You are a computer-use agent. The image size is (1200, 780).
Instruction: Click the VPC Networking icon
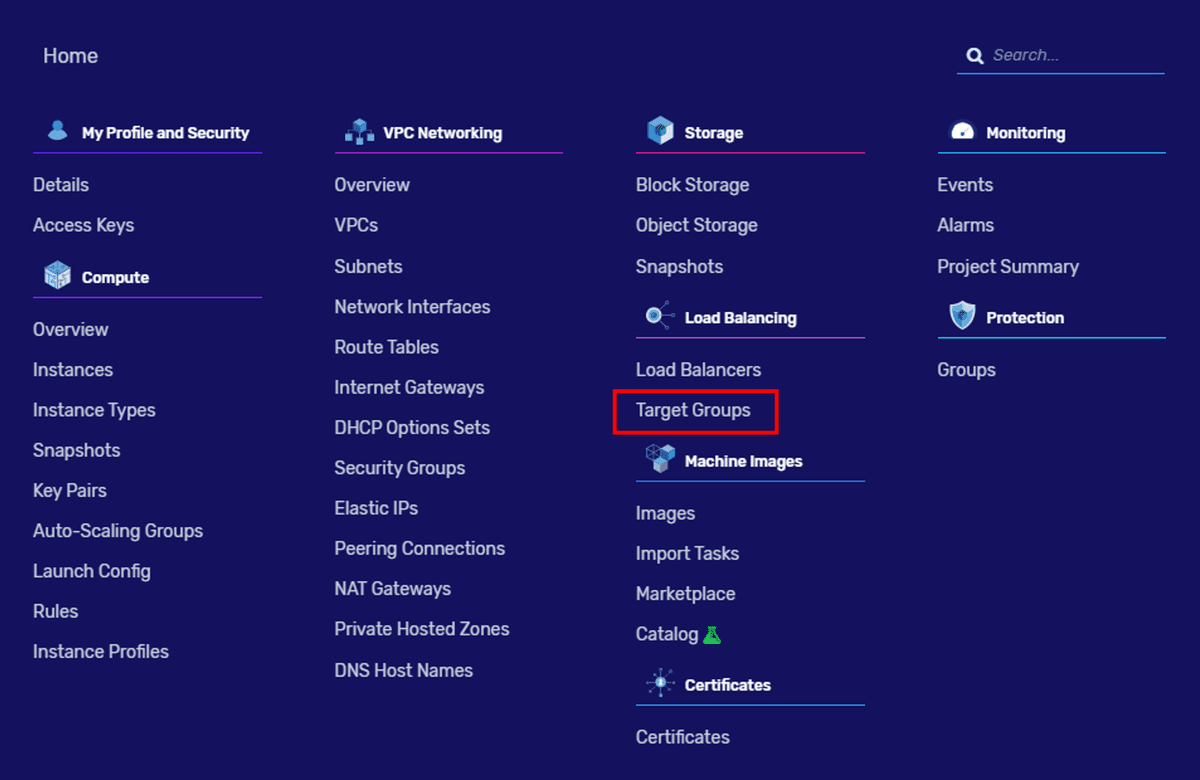359,131
